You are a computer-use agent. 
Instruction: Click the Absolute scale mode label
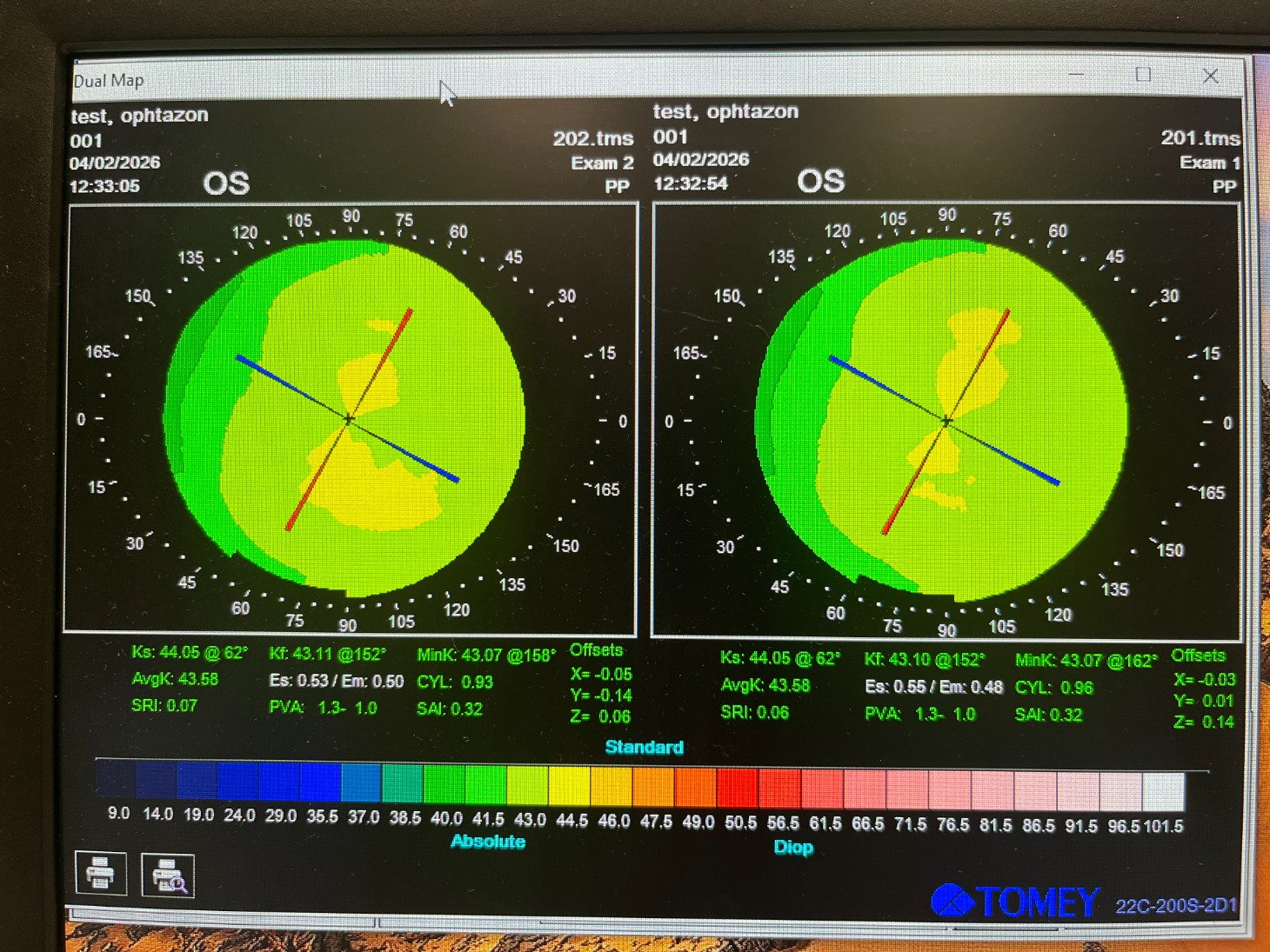[x=488, y=841]
